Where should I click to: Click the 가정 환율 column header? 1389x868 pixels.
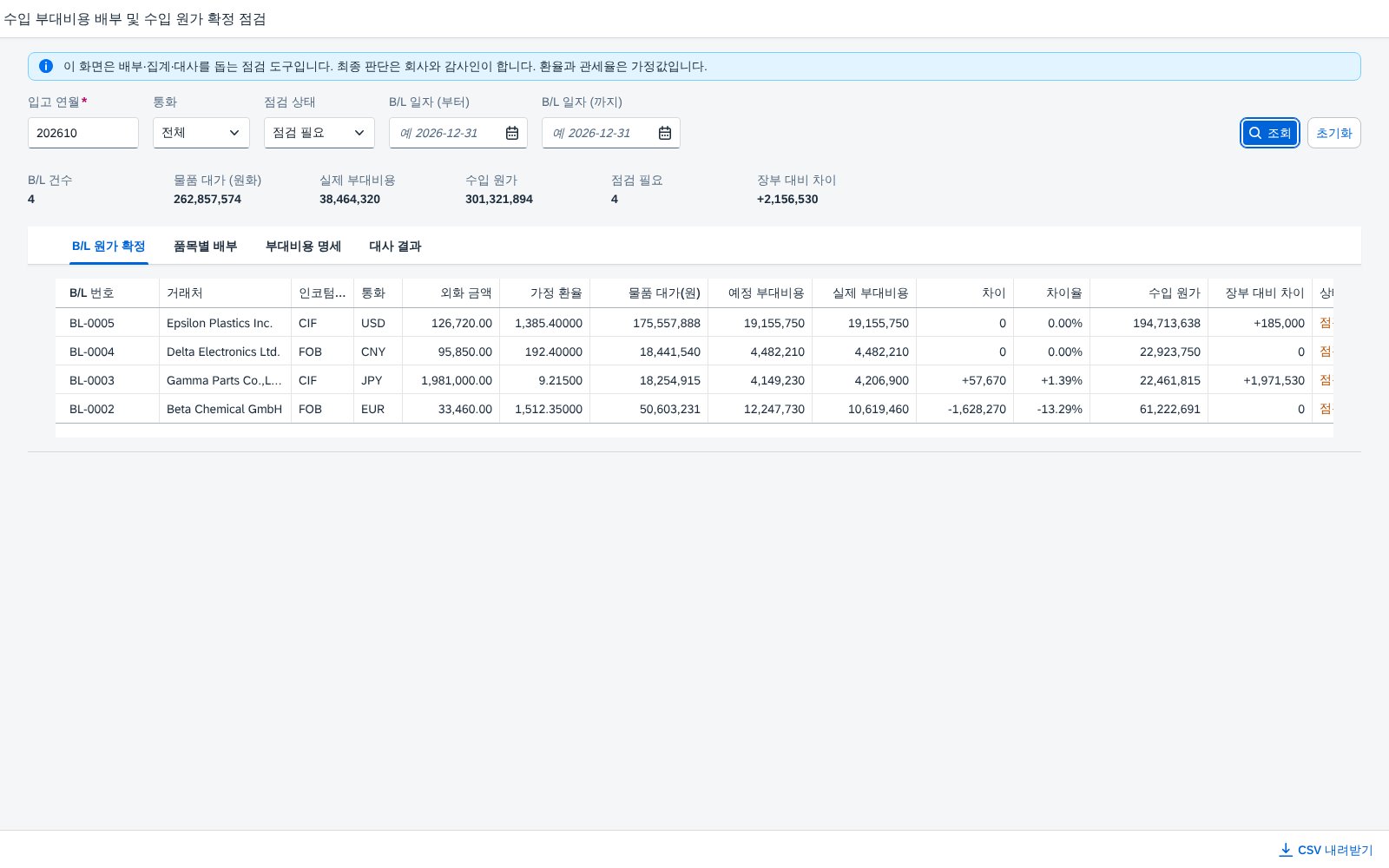(x=545, y=293)
